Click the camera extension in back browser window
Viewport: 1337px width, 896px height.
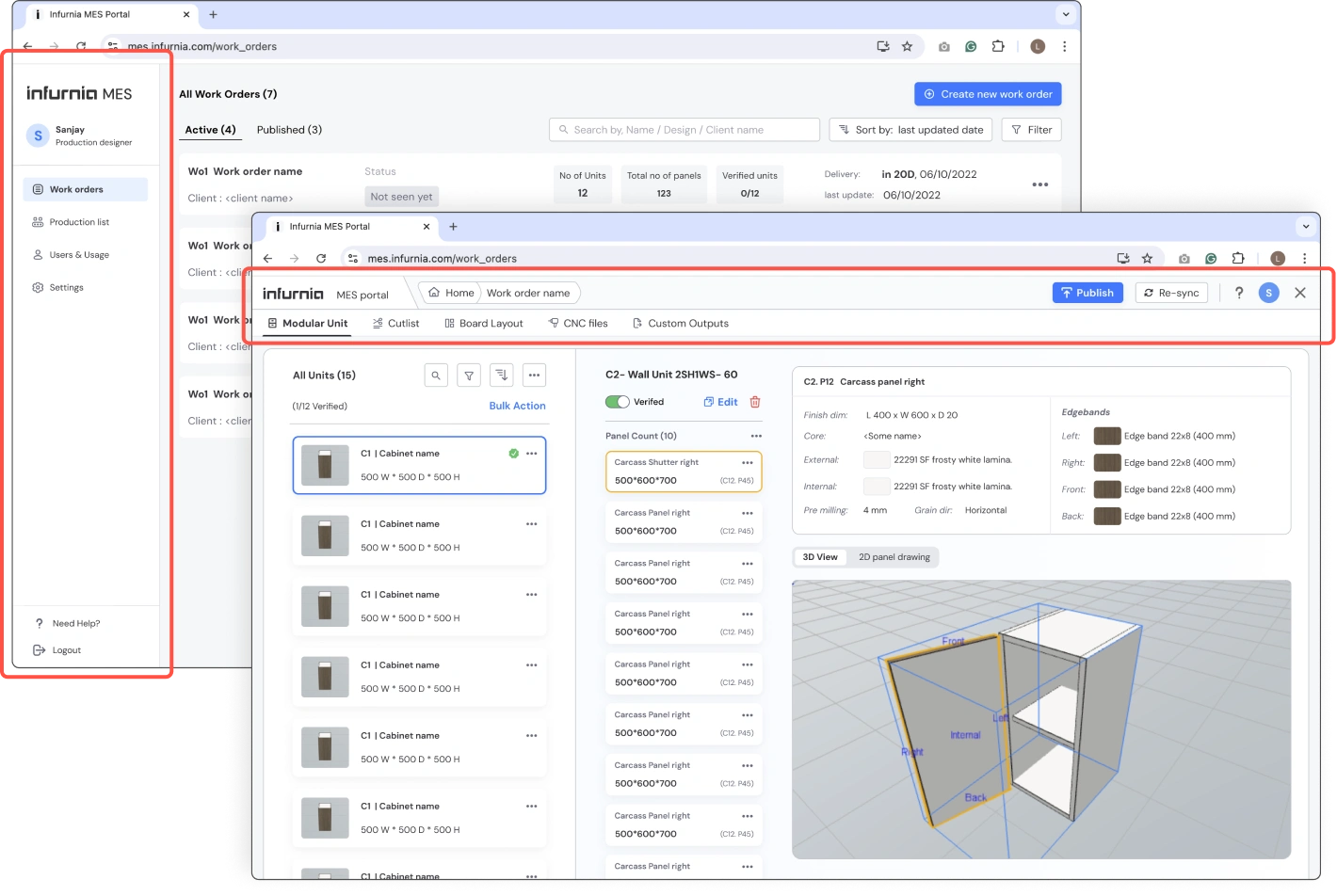point(944,46)
